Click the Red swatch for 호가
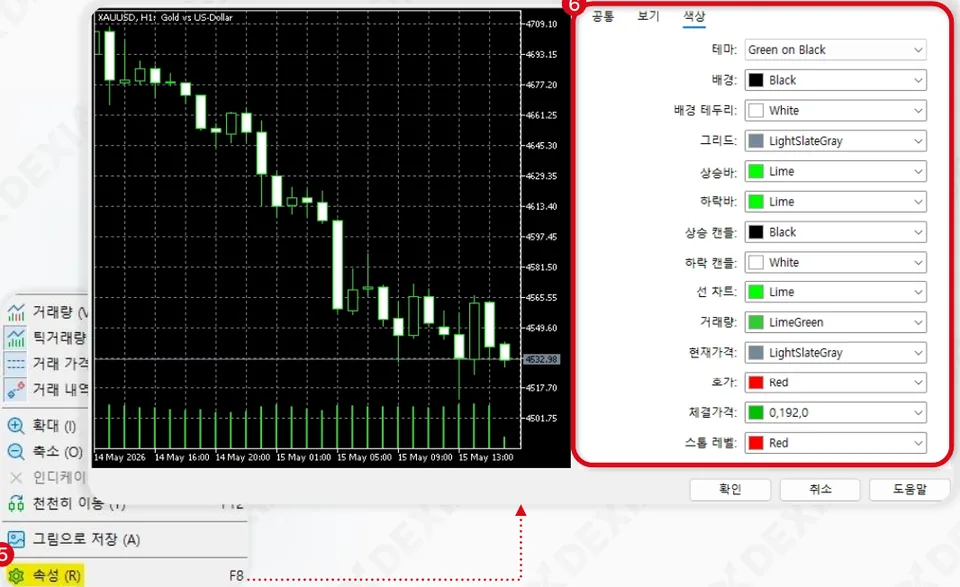The height and width of the screenshot is (587, 960). click(x=756, y=383)
